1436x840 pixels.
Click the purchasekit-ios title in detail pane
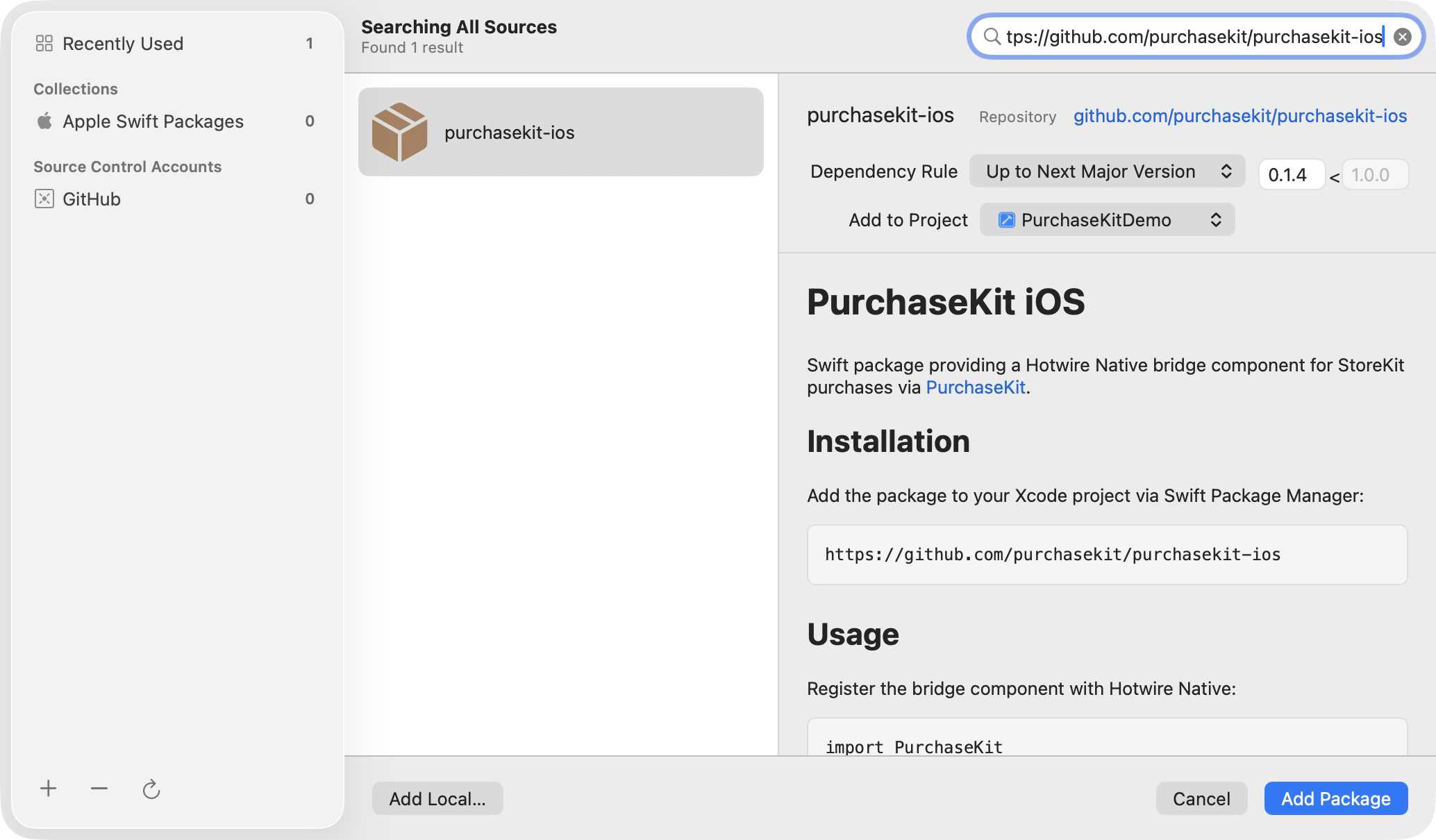point(880,115)
